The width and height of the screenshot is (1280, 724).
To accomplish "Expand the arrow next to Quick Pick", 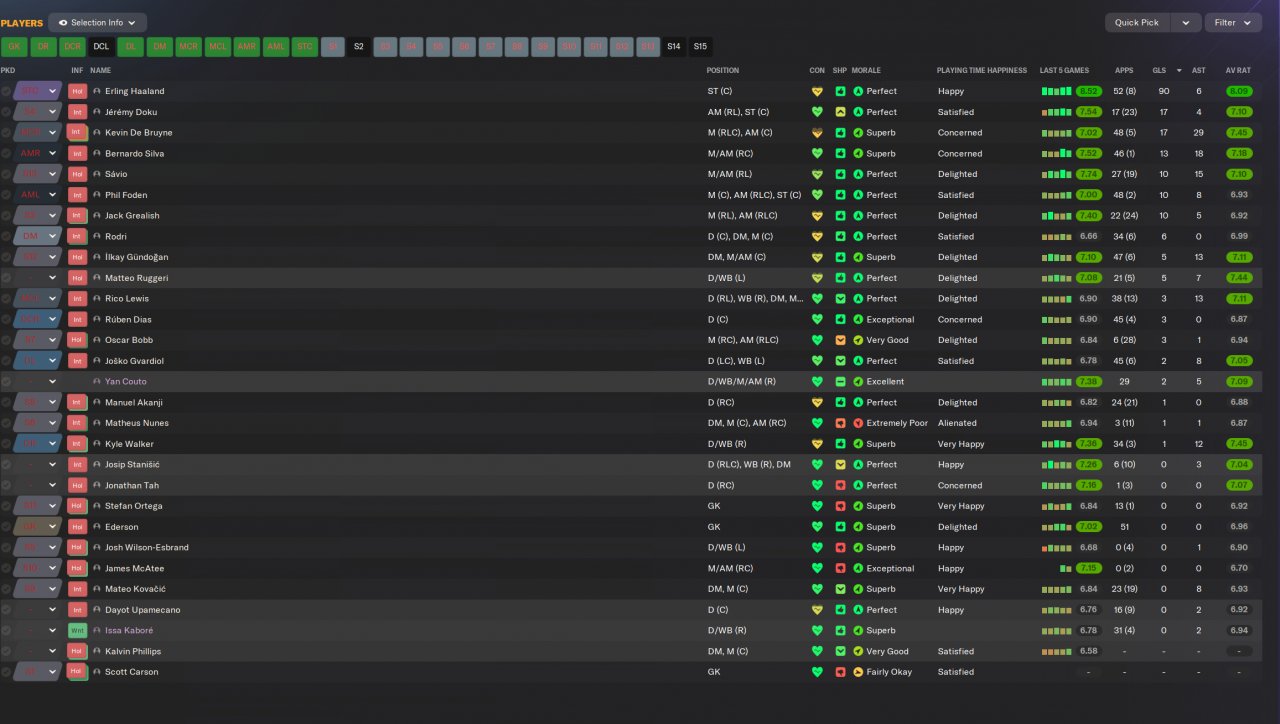I will pos(1186,23).
